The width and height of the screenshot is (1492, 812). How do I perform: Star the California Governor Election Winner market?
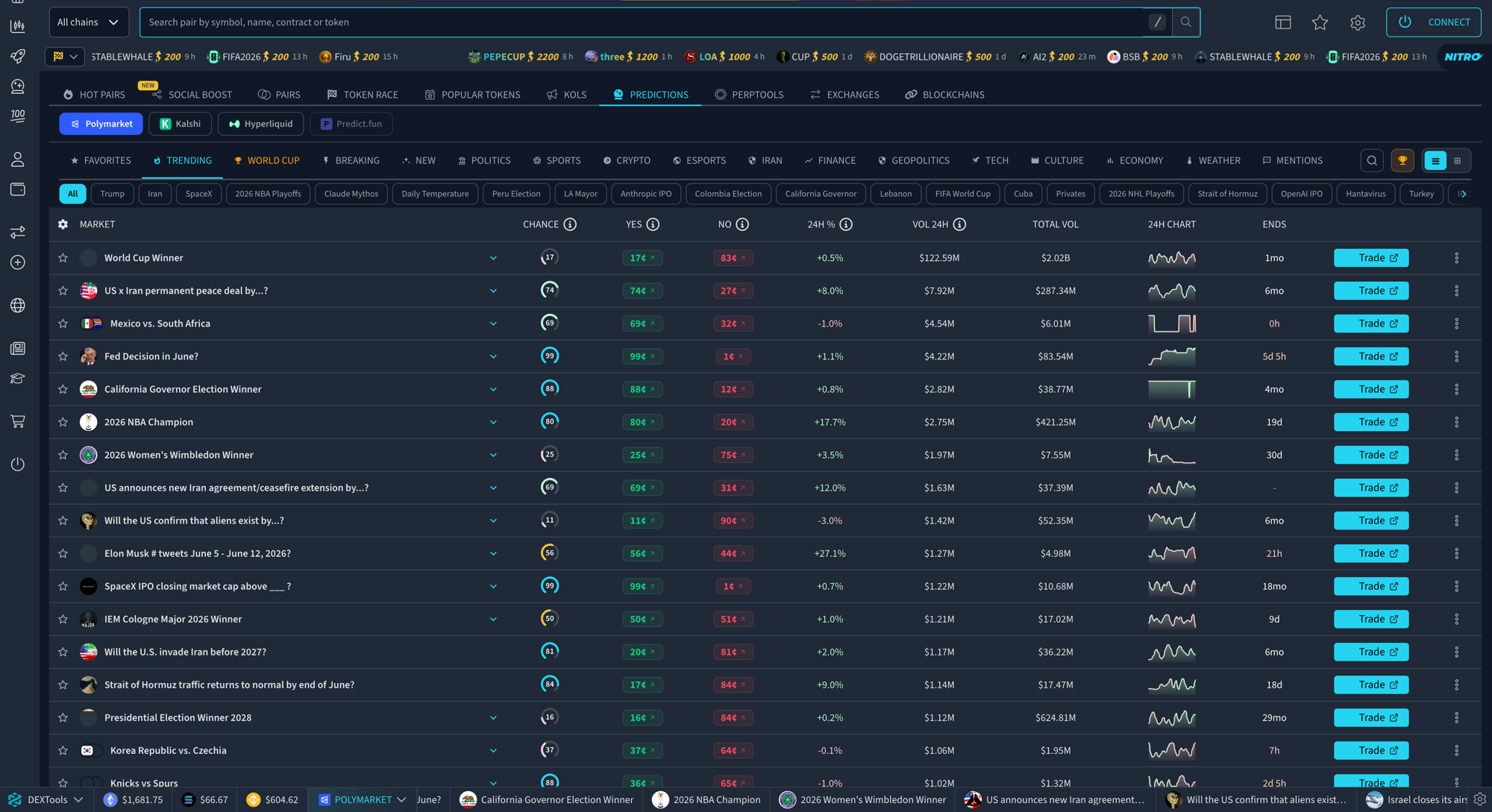point(63,389)
